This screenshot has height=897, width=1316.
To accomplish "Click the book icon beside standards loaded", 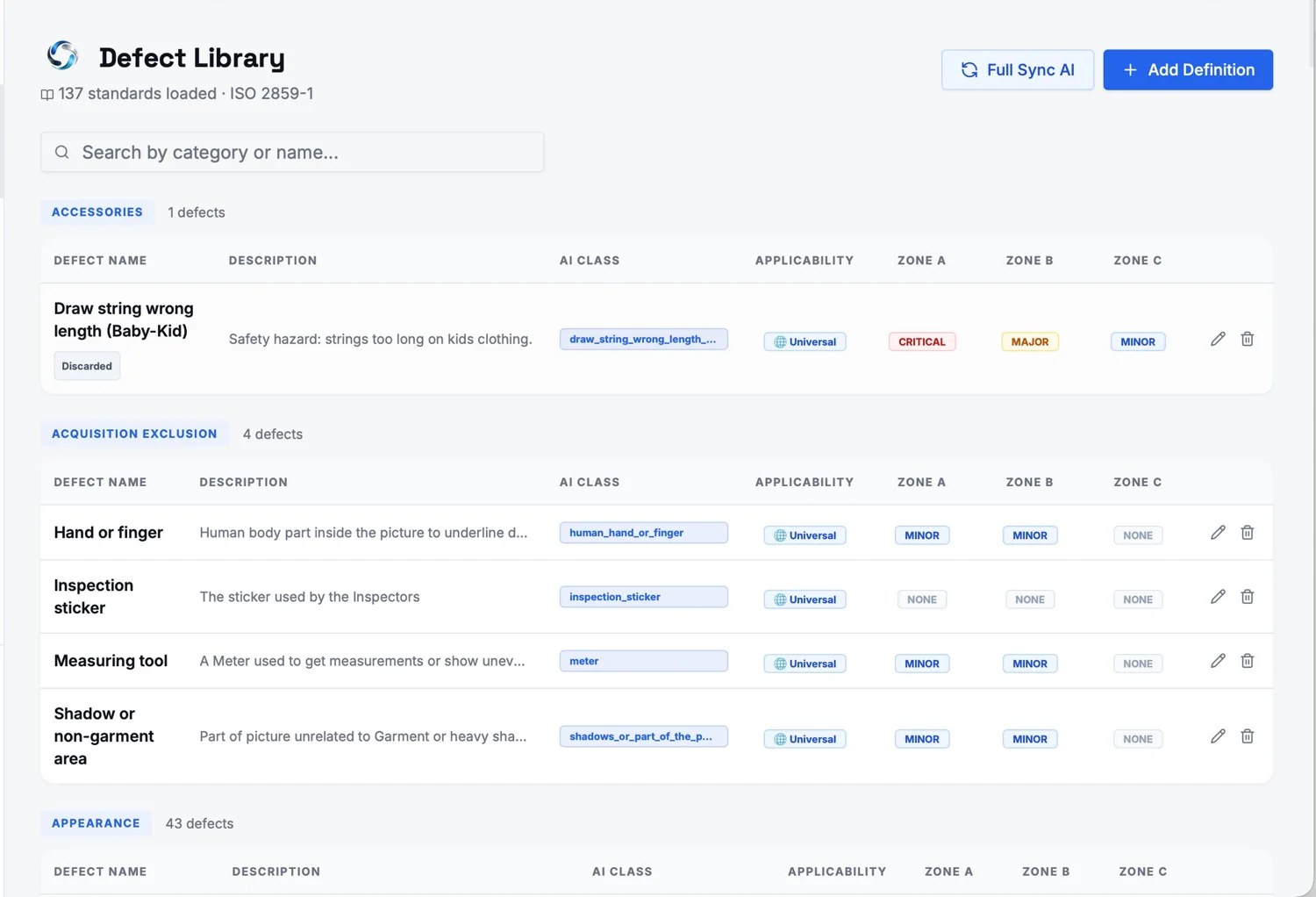I will pos(47,94).
